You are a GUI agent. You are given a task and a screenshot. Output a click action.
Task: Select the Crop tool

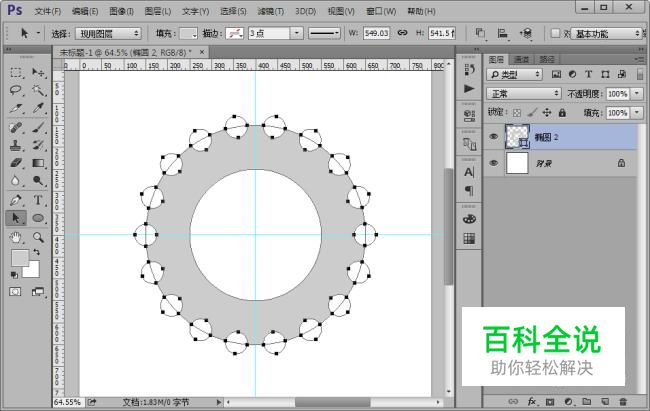16,108
